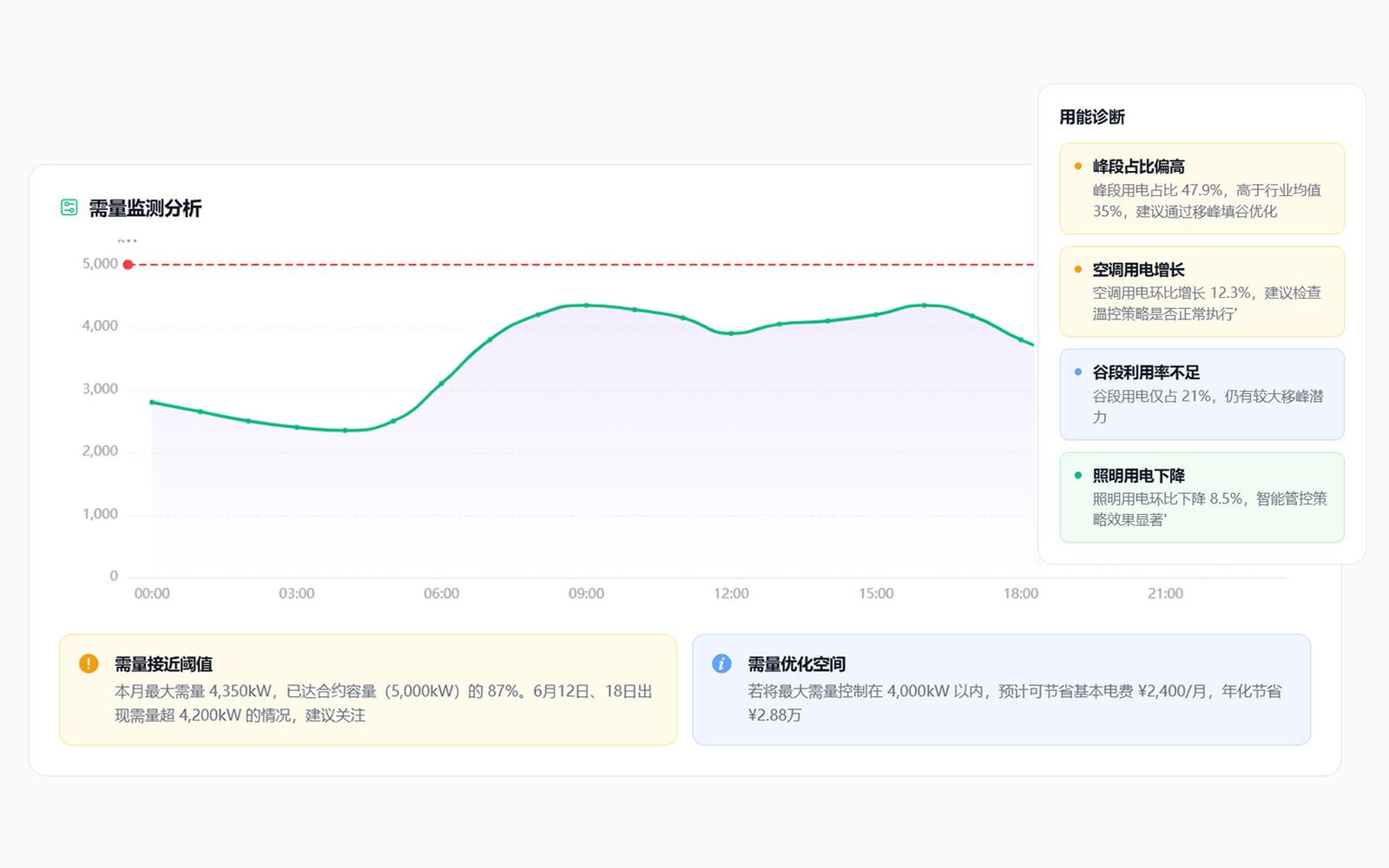Open the 峰段占比偏高 diagnosis card
Viewport: 1389px width, 868px height.
click(x=1201, y=188)
